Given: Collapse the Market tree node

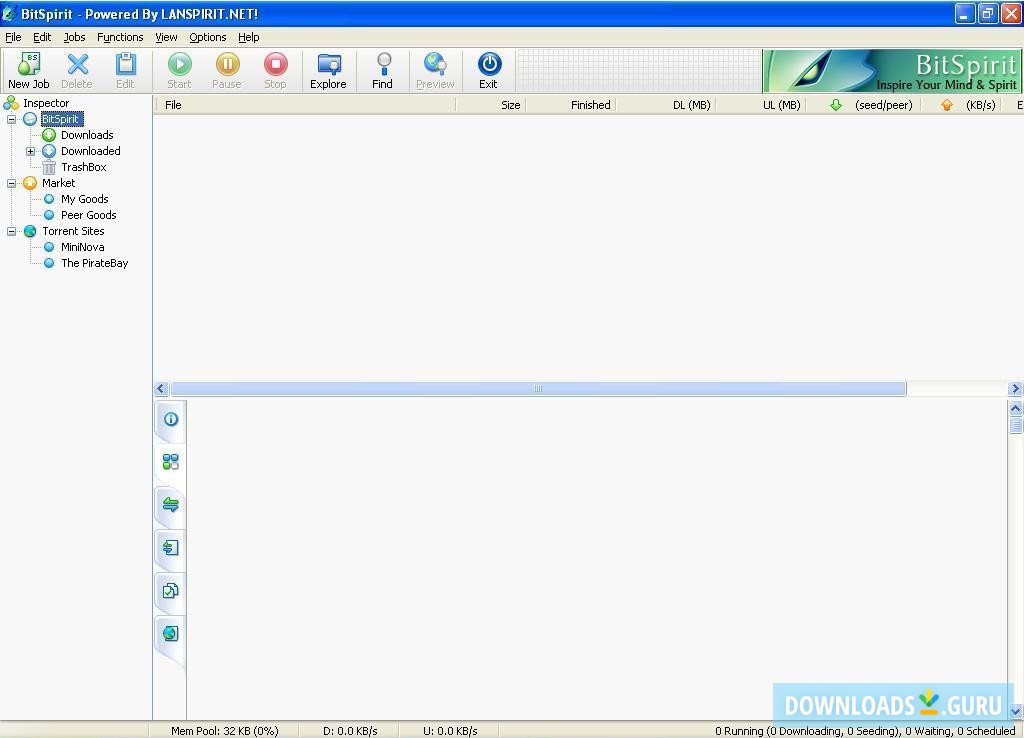Looking at the screenshot, I should pos(12,184).
